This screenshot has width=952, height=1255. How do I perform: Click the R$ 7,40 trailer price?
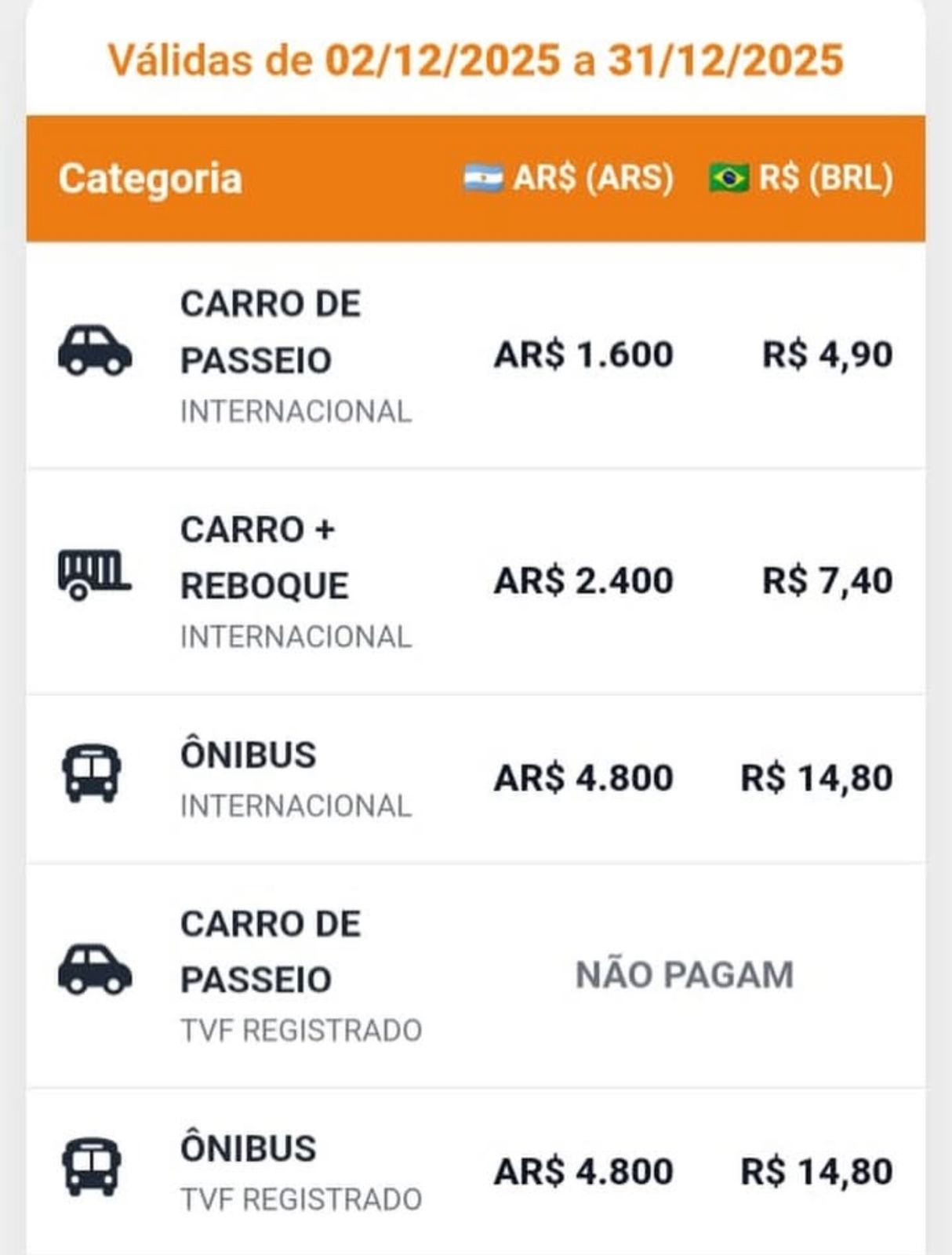pos(827,581)
